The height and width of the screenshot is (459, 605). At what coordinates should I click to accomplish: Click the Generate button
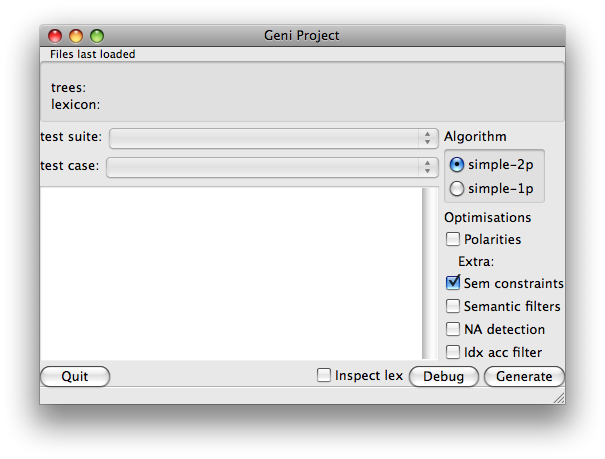(524, 376)
